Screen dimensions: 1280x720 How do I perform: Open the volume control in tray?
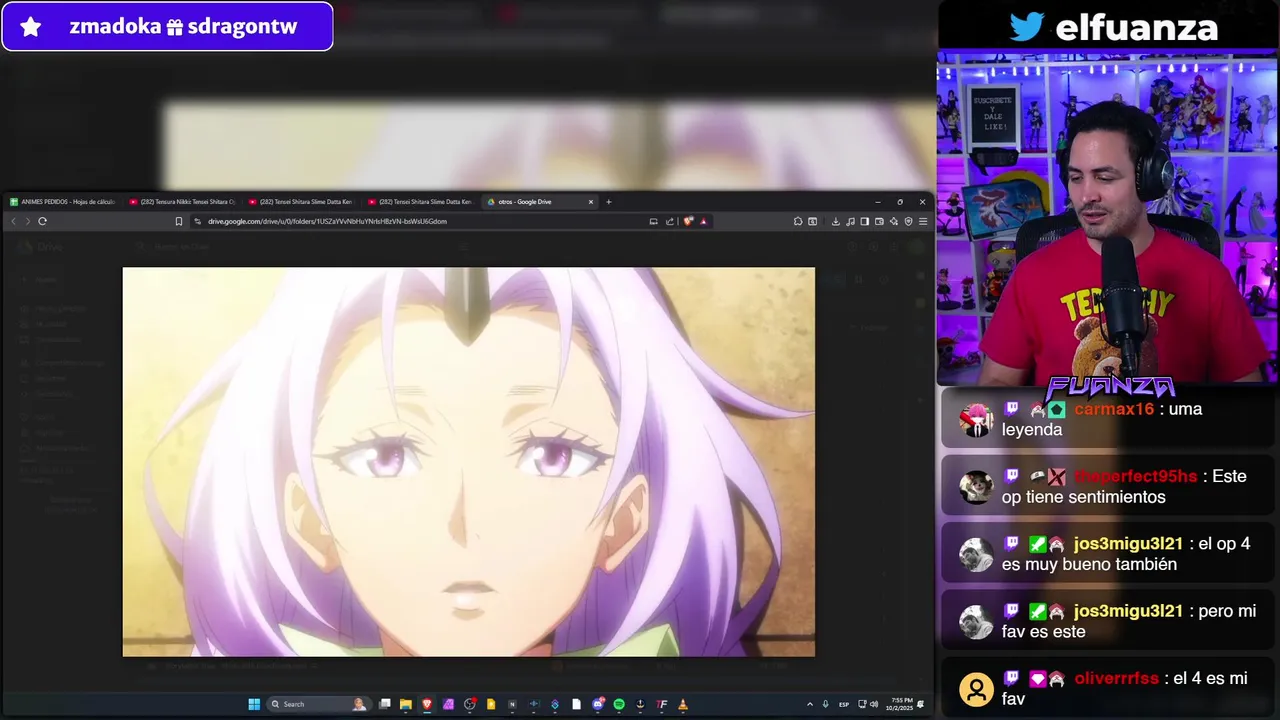coord(873,704)
